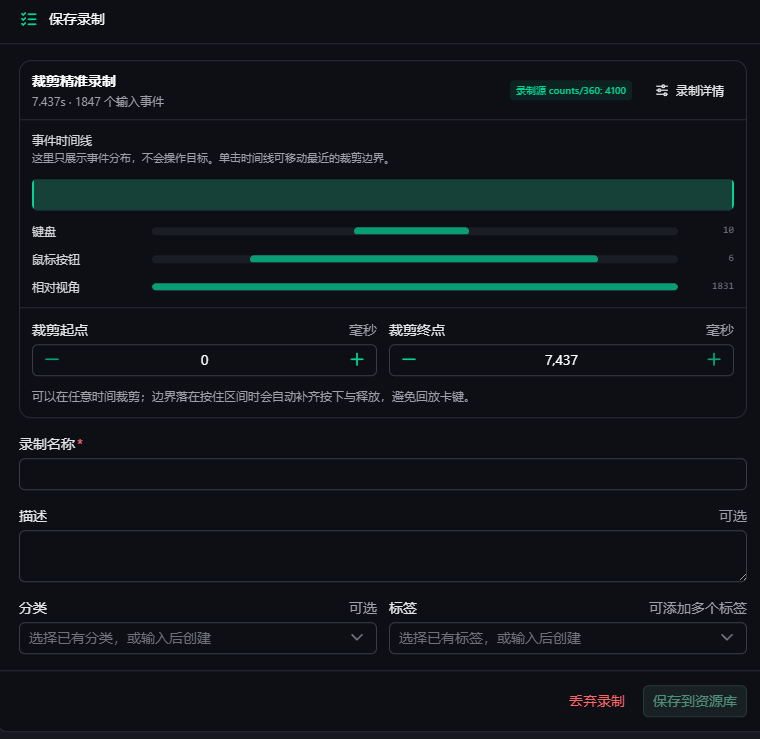Open 录制详情 recording details
The width and height of the screenshot is (760, 739).
coord(690,91)
